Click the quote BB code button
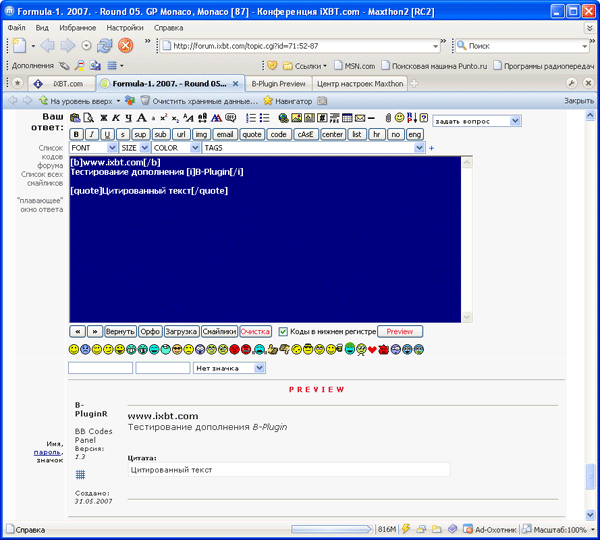 point(252,134)
